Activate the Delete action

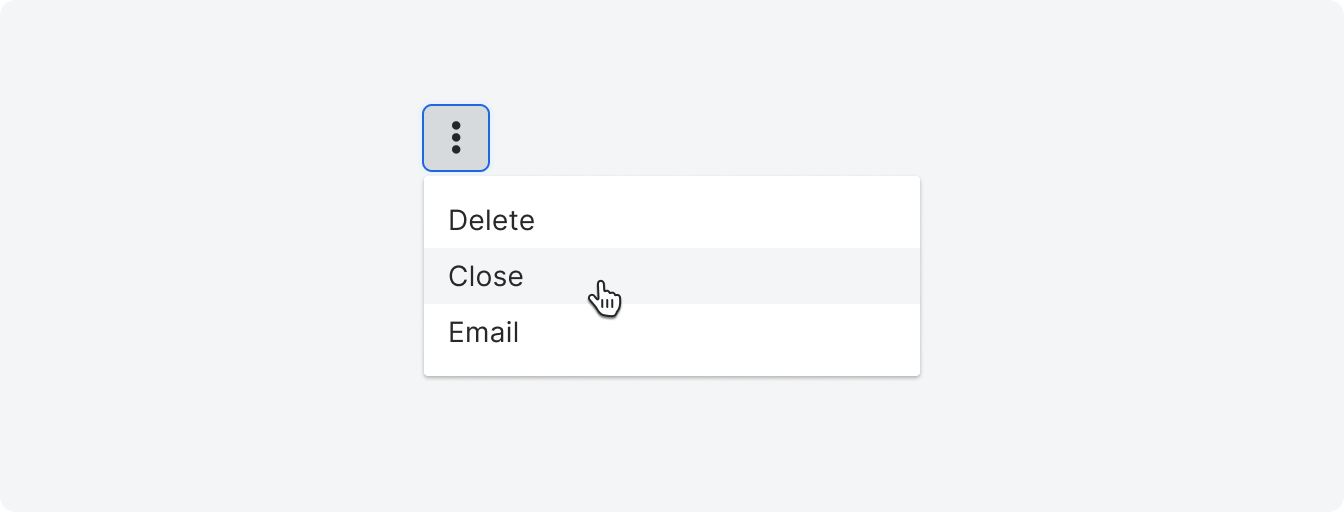[x=672, y=220]
